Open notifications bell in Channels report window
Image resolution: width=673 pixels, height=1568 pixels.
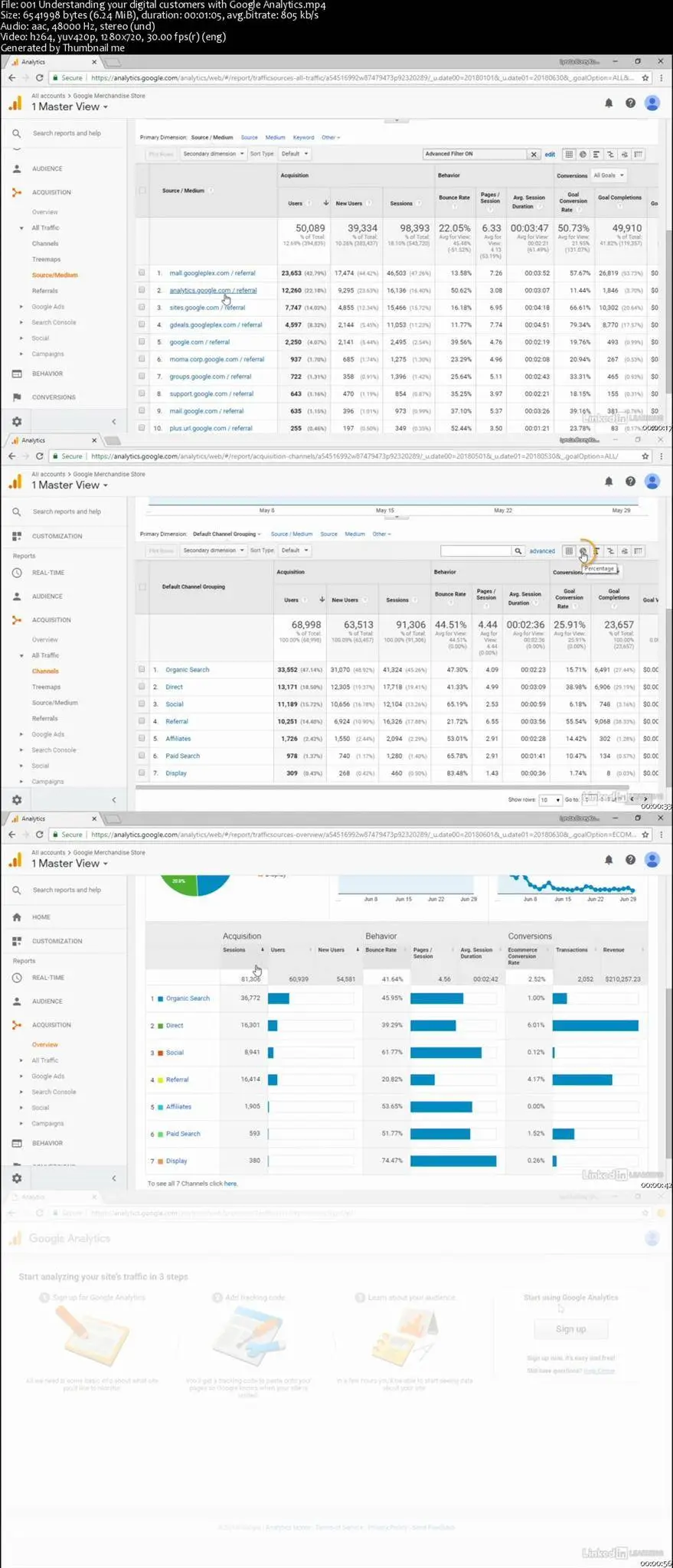609,481
